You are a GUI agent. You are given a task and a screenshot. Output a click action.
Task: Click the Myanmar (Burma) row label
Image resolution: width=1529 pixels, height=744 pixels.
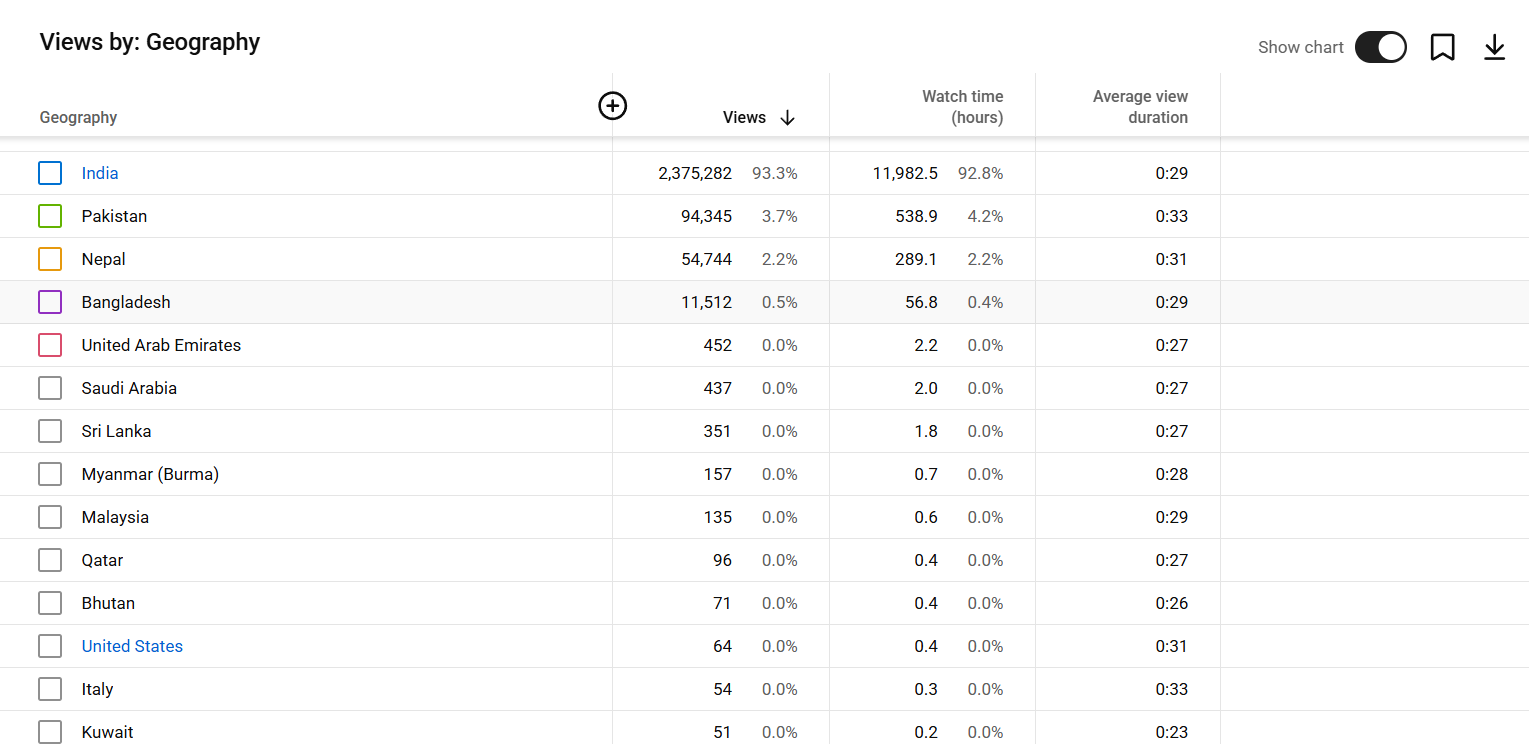[150, 474]
